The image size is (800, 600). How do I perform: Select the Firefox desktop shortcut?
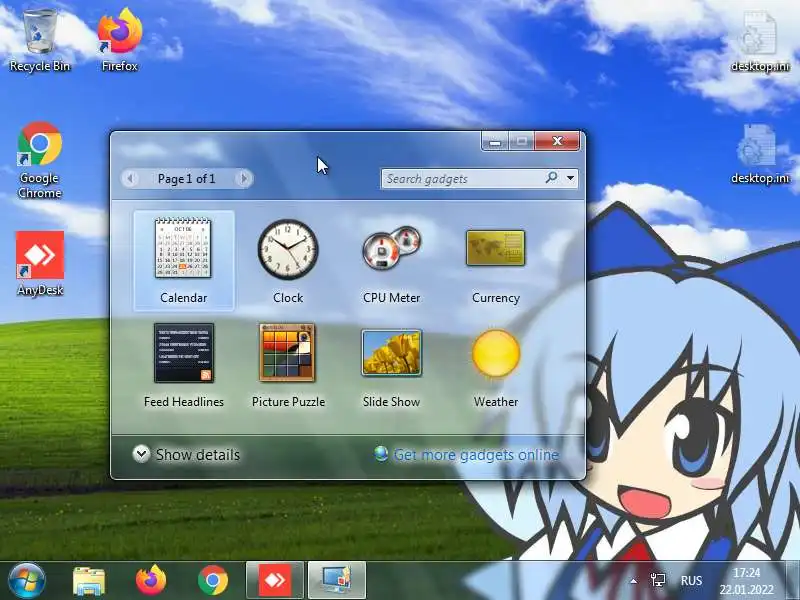tap(120, 40)
